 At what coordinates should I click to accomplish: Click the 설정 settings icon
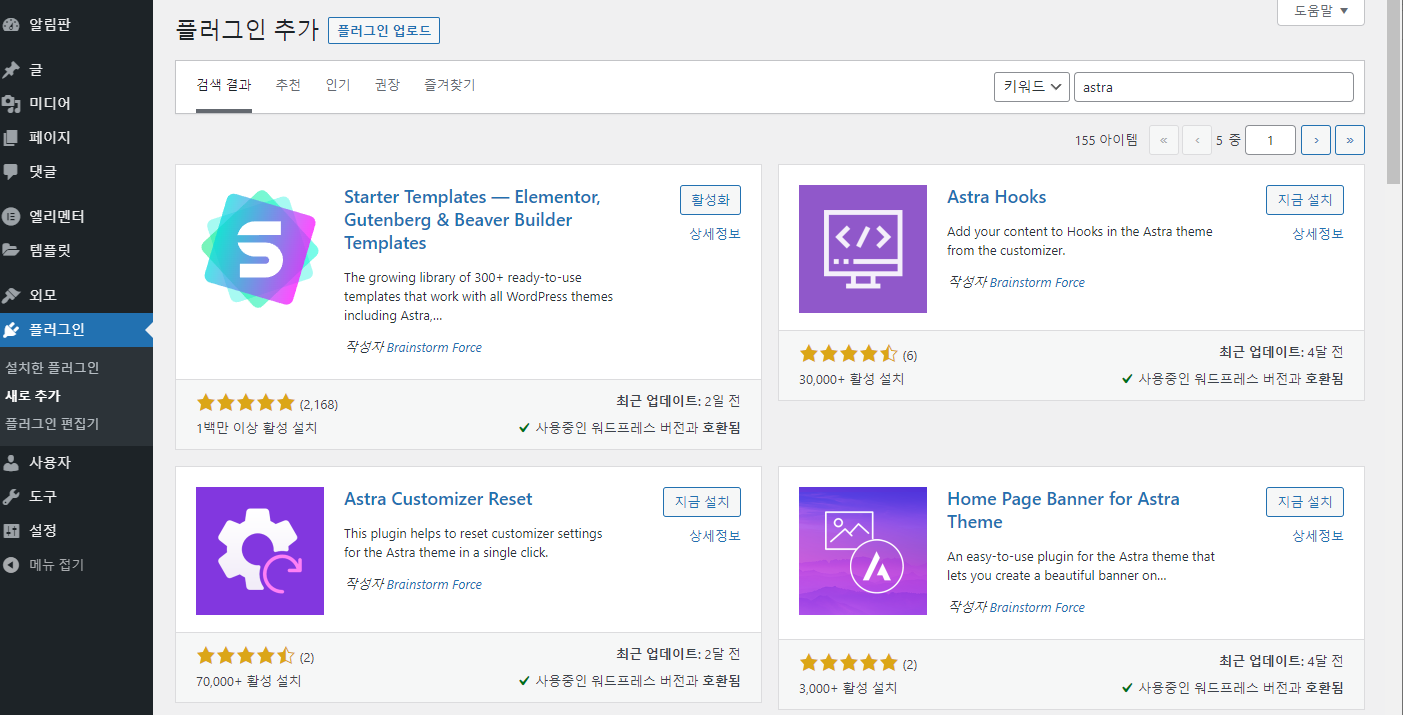(x=11, y=531)
